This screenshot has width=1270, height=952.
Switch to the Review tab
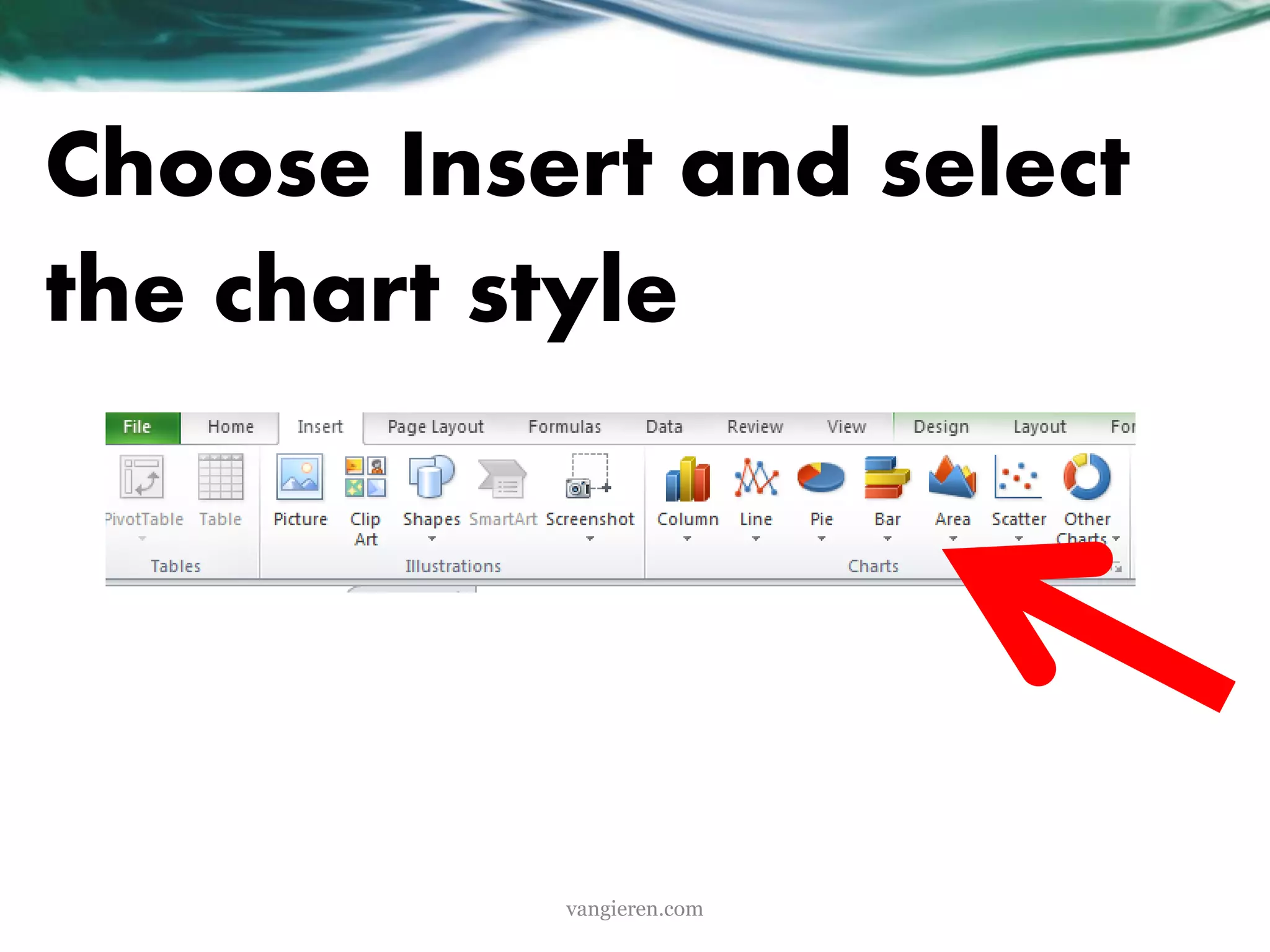click(755, 428)
